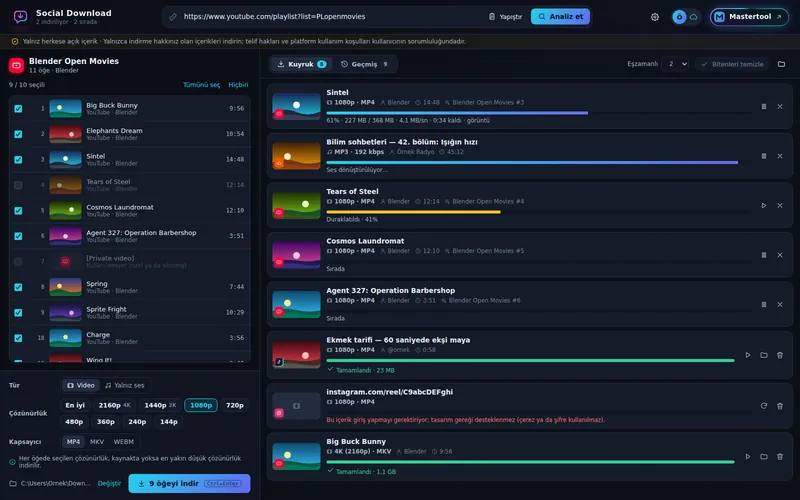The image size is (800, 500).
Task: Click Hiçbiri to deselect all
Action: click(x=238, y=85)
